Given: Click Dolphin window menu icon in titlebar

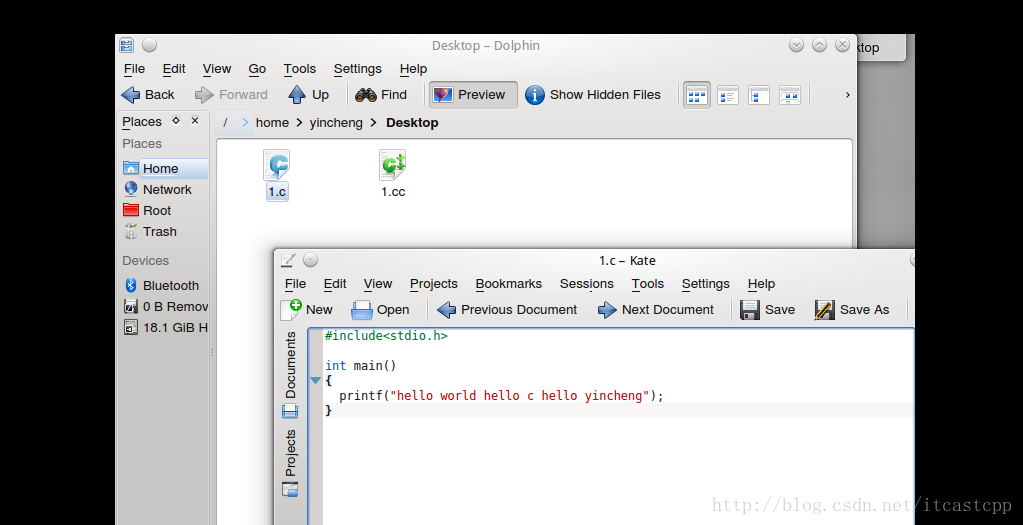Looking at the screenshot, I should 127,45.
